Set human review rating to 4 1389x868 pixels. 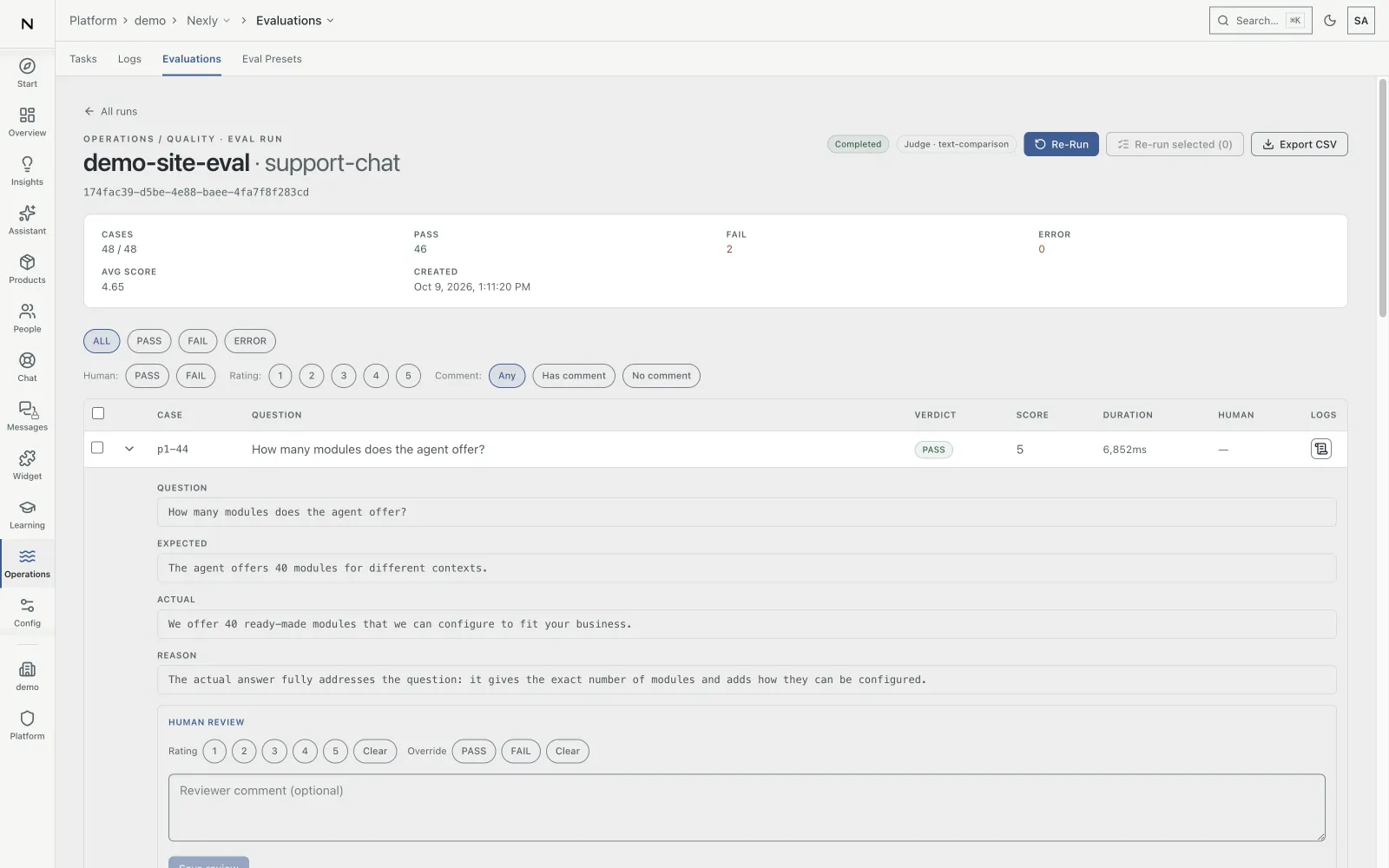305,752
